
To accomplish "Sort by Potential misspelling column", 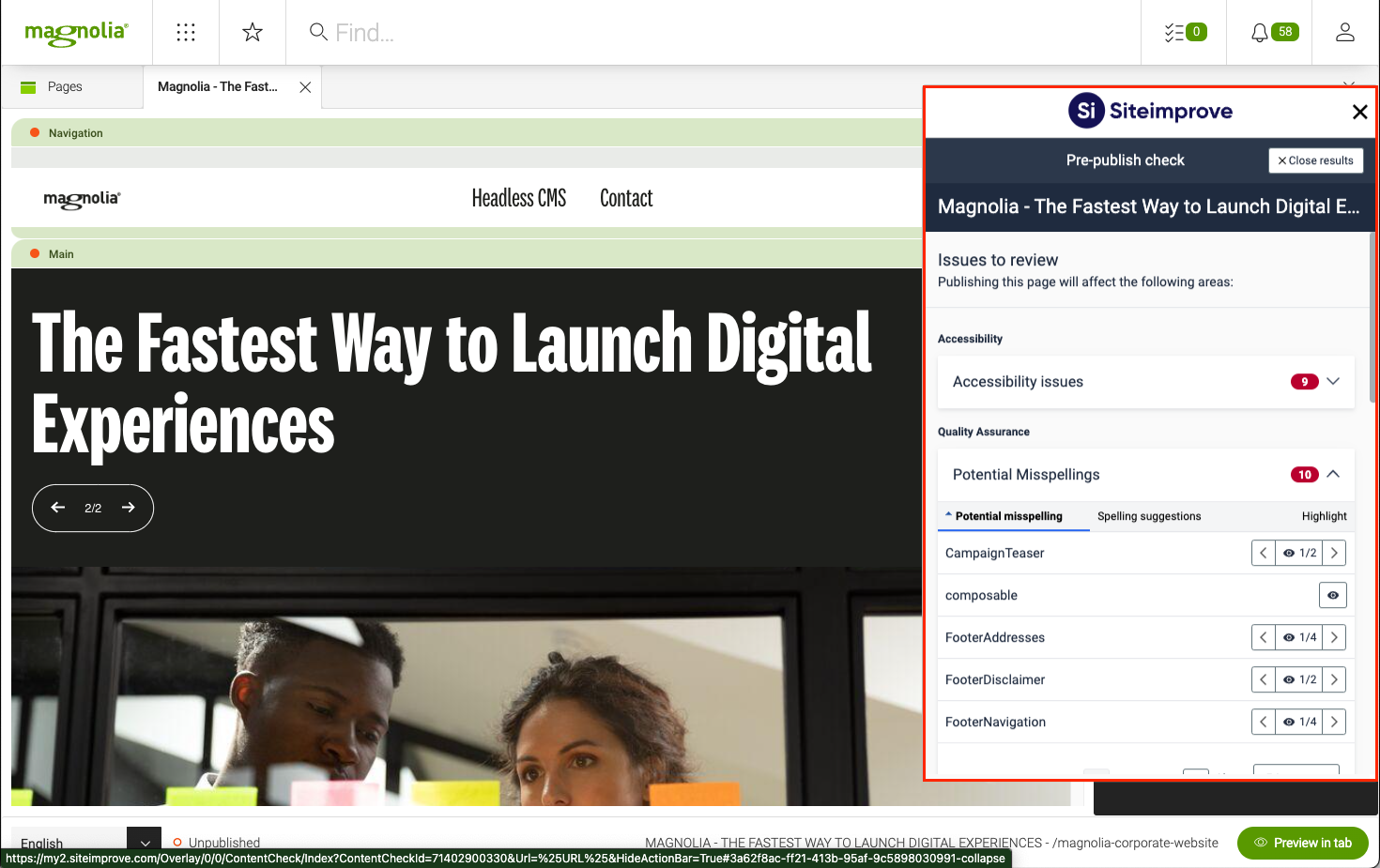I will [1008, 516].
